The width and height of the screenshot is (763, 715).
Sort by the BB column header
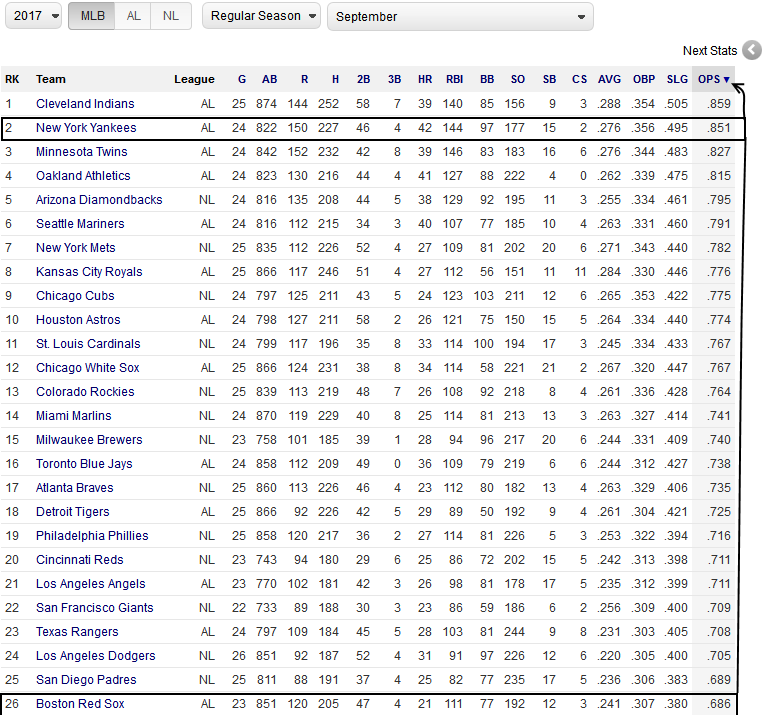tap(487, 79)
